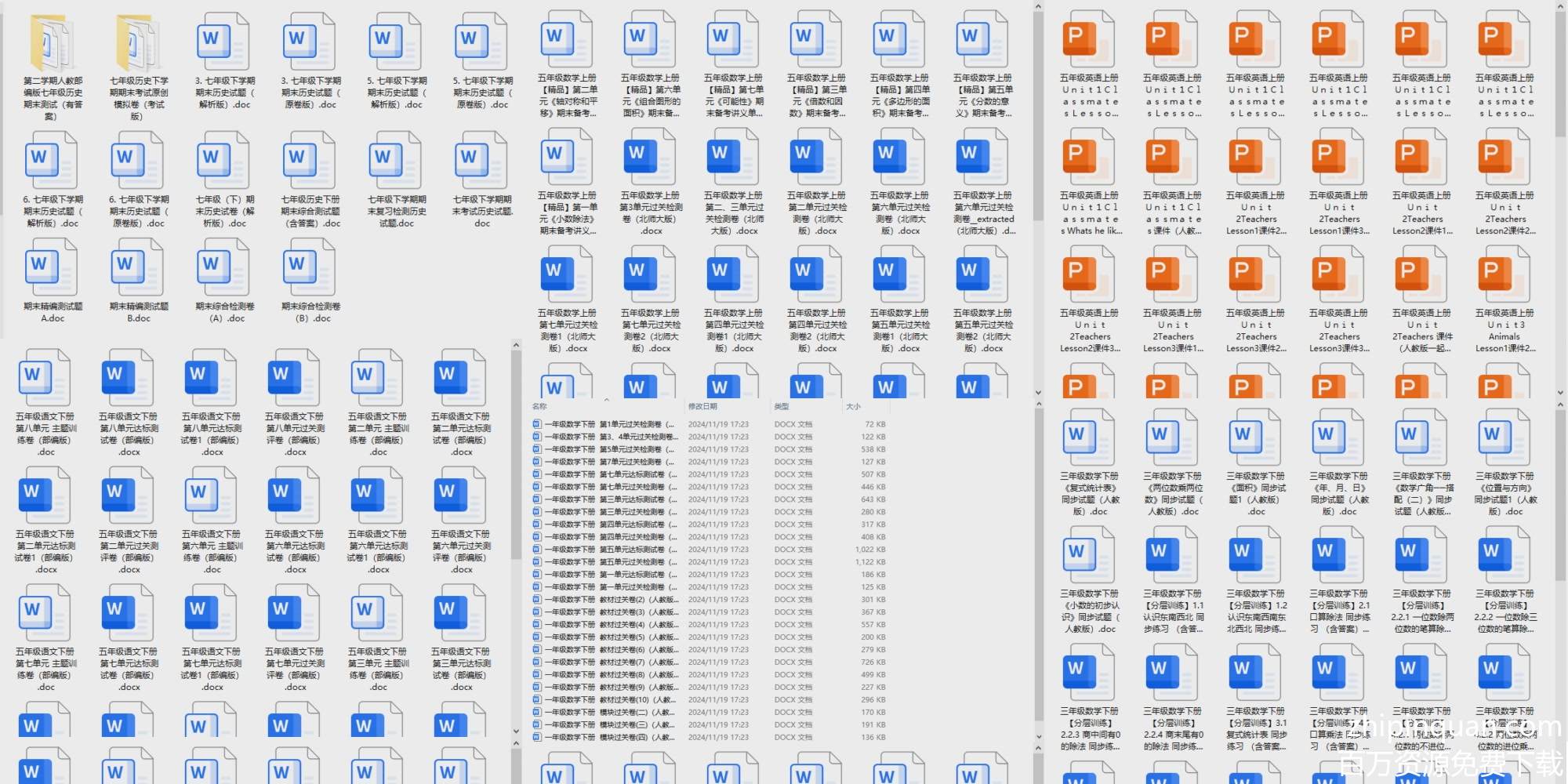Image resolution: width=1568 pixels, height=784 pixels.
Task: Click the 类型 column header
Action: [782, 407]
